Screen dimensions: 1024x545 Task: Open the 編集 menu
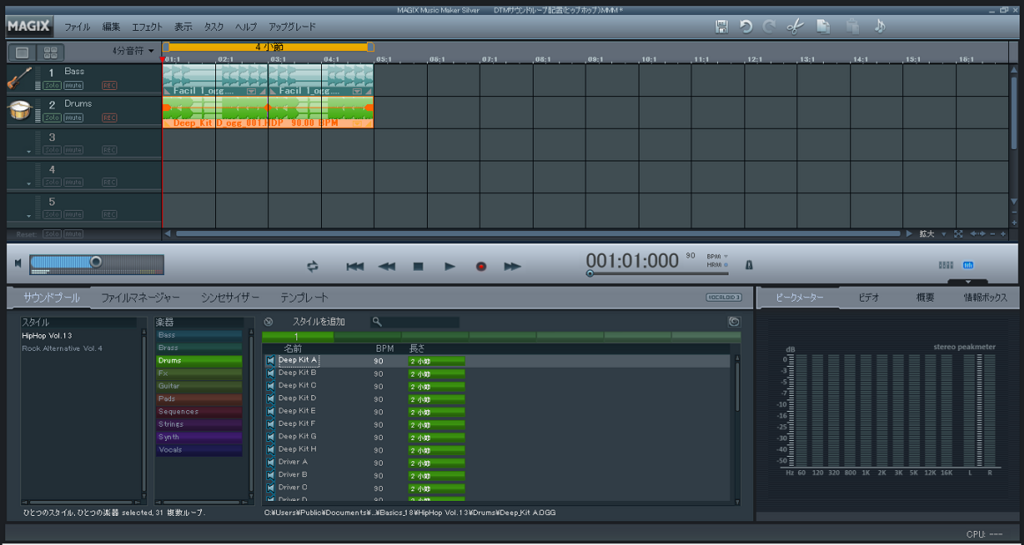(x=111, y=27)
